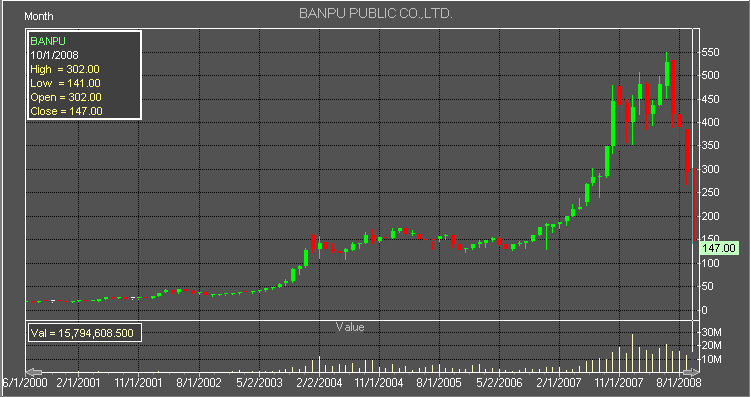The height and width of the screenshot is (397, 751).
Task: Click the 200 price axis label
Action: coord(710,216)
